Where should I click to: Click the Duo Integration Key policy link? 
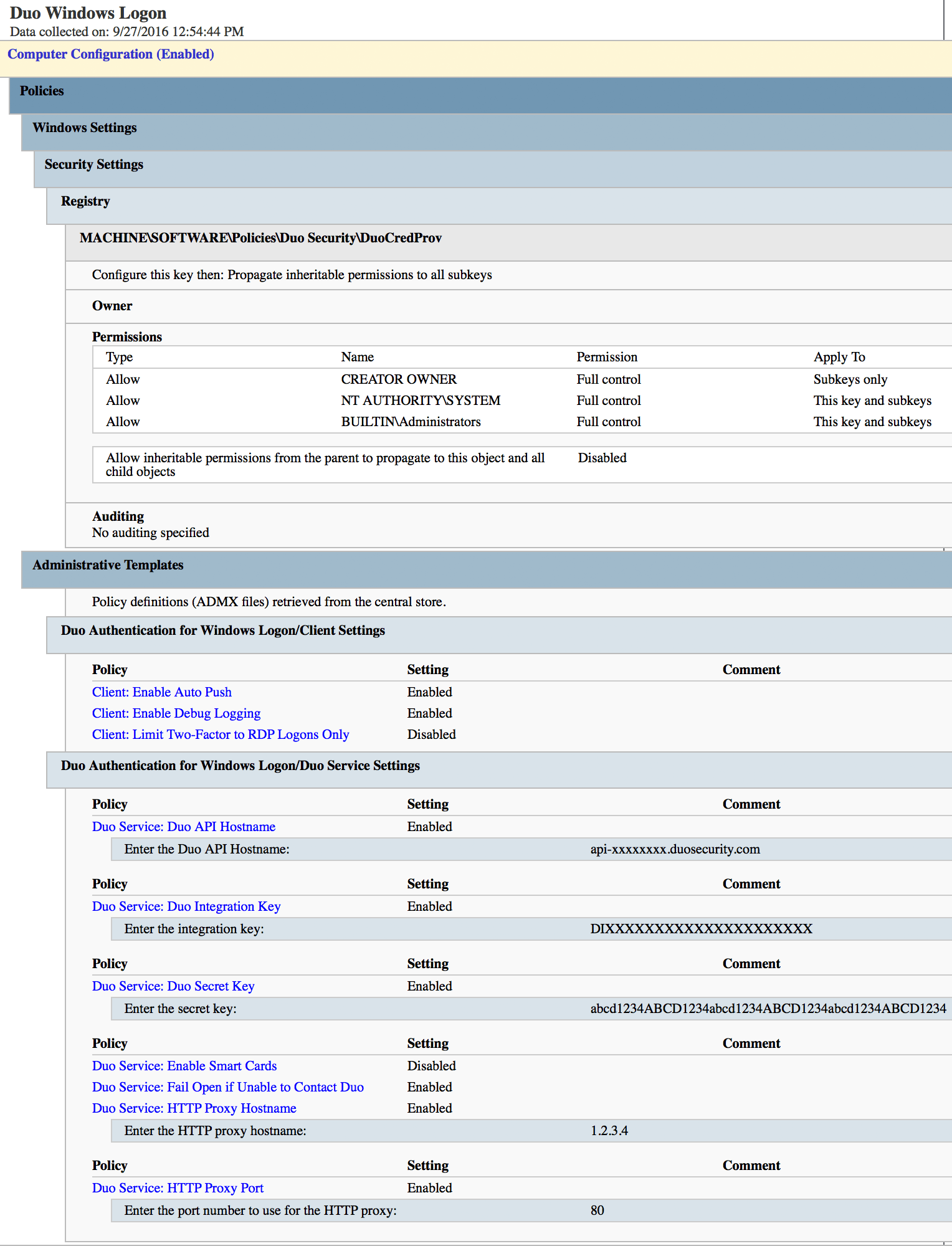pos(186,906)
